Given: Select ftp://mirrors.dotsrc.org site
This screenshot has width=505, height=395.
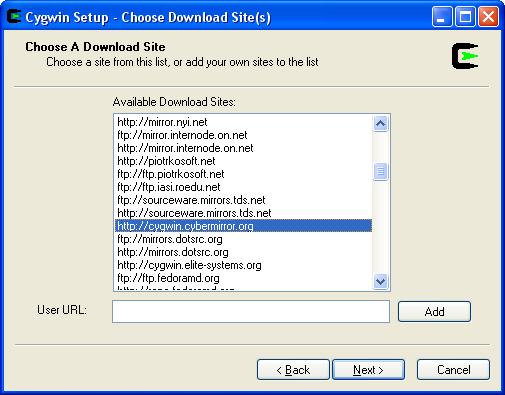Looking at the screenshot, I should click(243, 239).
